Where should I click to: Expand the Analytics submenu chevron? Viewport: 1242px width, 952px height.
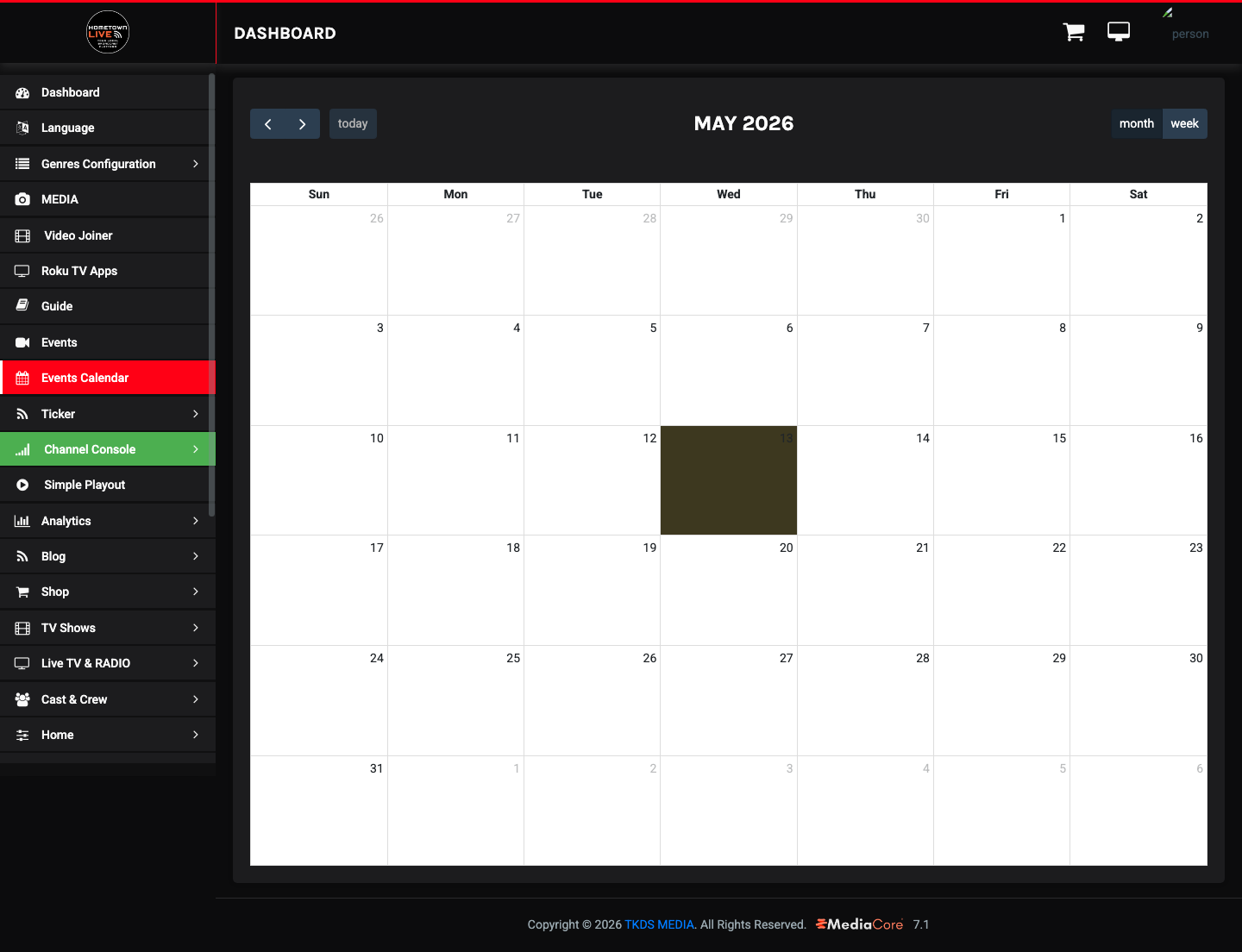click(x=196, y=521)
